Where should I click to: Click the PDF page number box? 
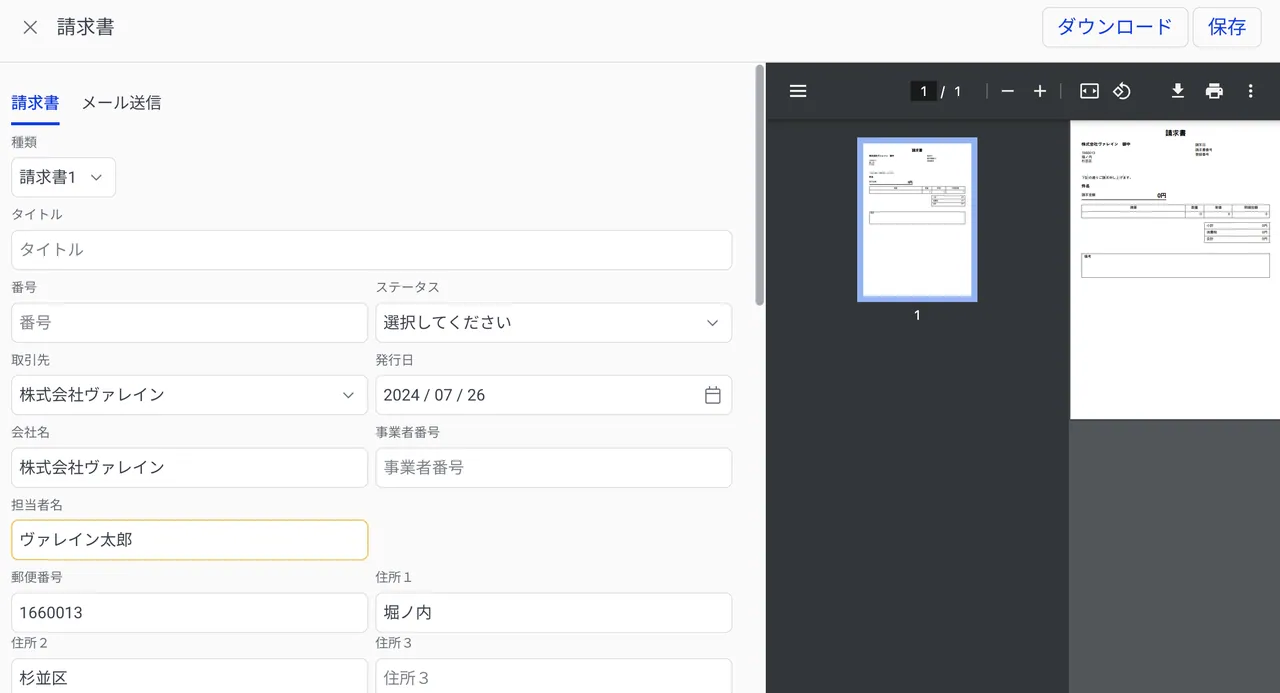point(923,91)
